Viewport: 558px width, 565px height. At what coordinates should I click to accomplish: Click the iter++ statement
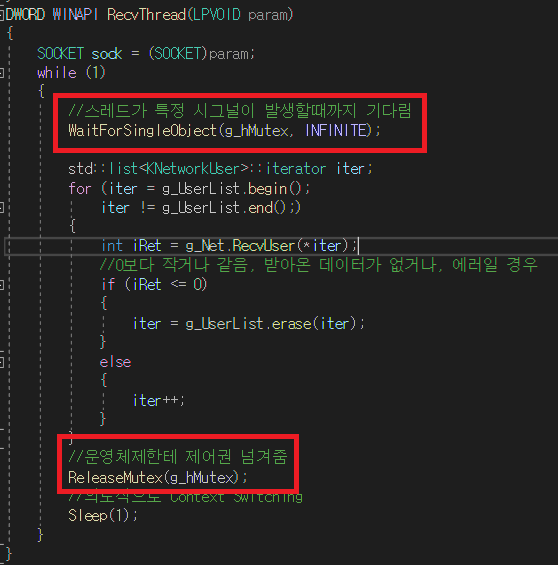pyautogui.click(x=159, y=401)
